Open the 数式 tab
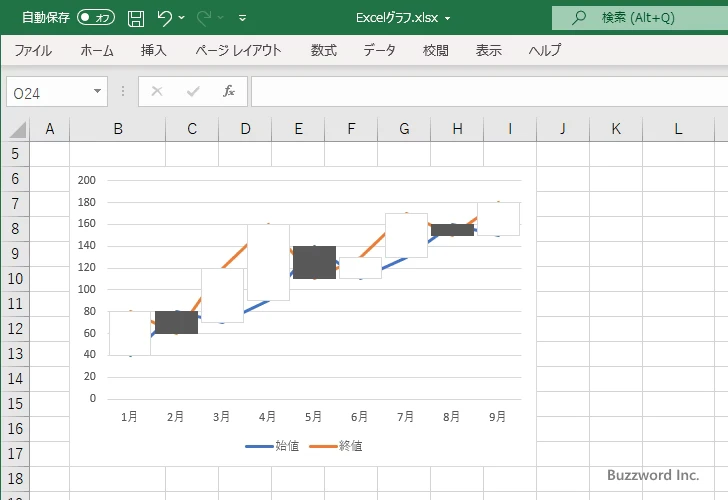The image size is (728, 500). (x=324, y=50)
